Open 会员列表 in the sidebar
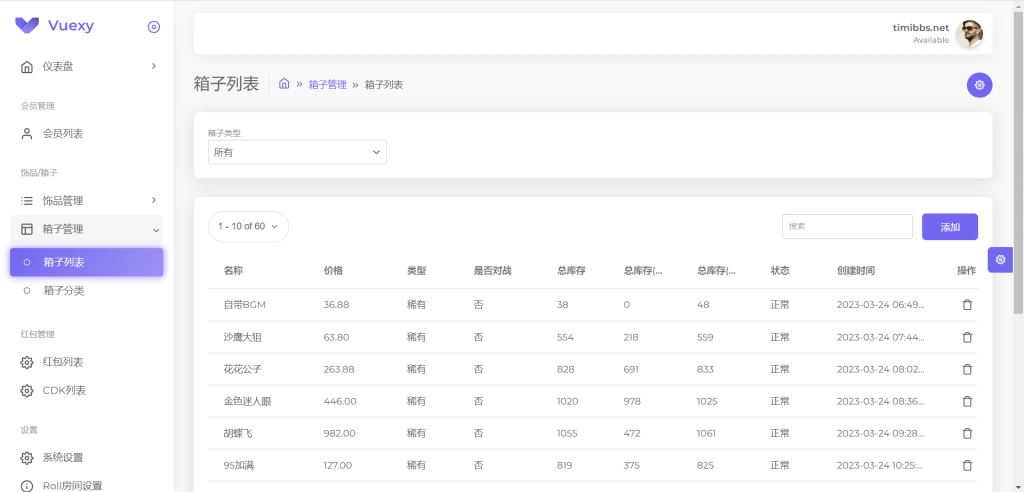Screen dimensions: 1024x492 87,134
